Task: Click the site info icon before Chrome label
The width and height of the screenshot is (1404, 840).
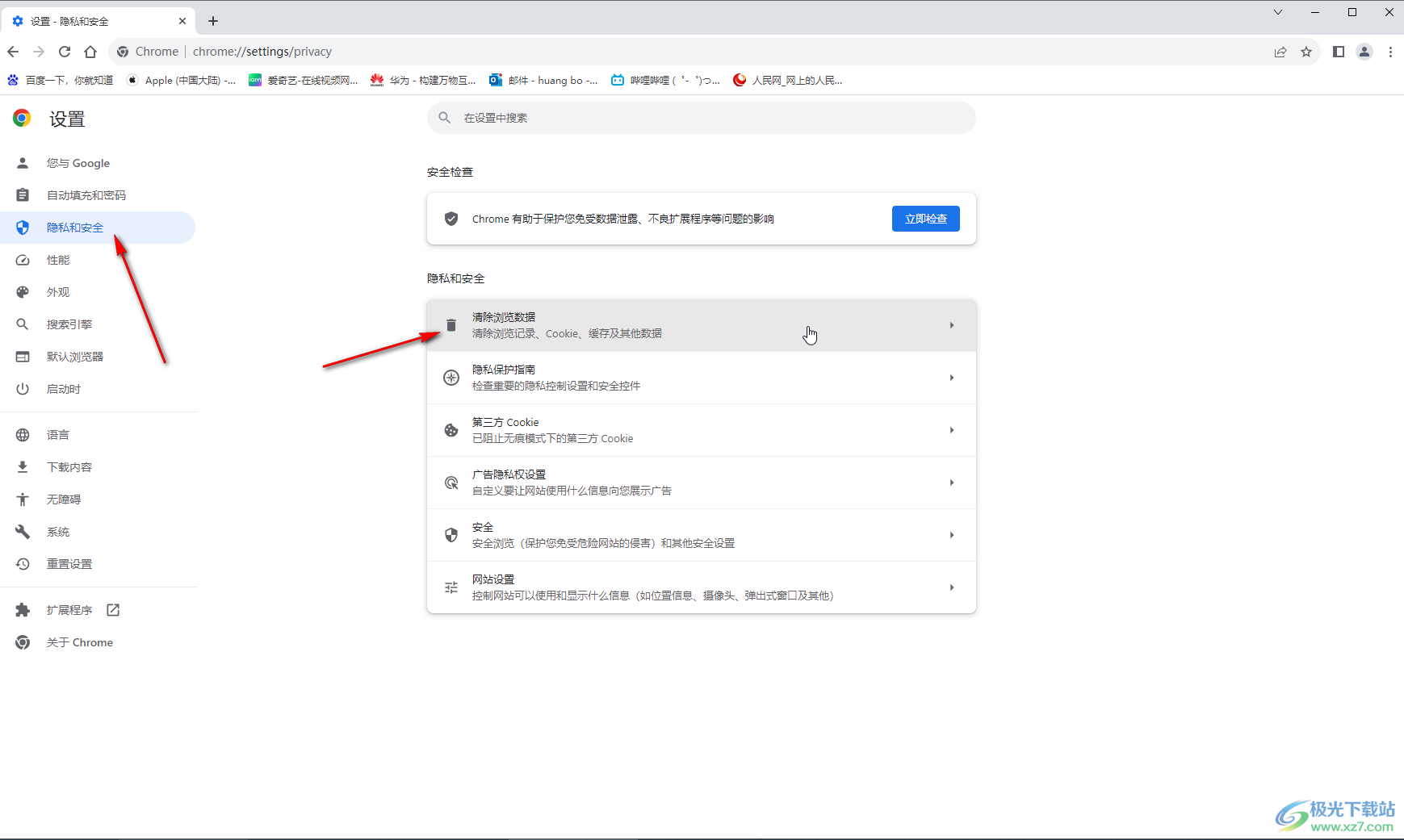Action: click(123, 52)
